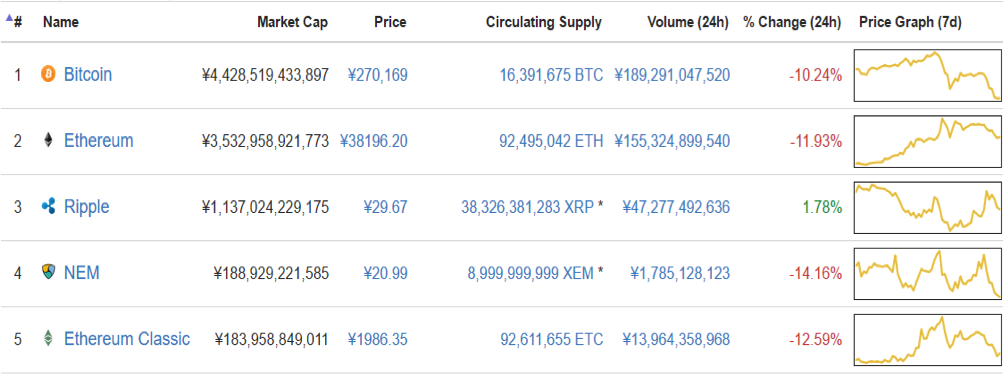Screen dimensions: 1004x376
Task: Click the blue Ripple logo icon
Action: pos(48,207)
